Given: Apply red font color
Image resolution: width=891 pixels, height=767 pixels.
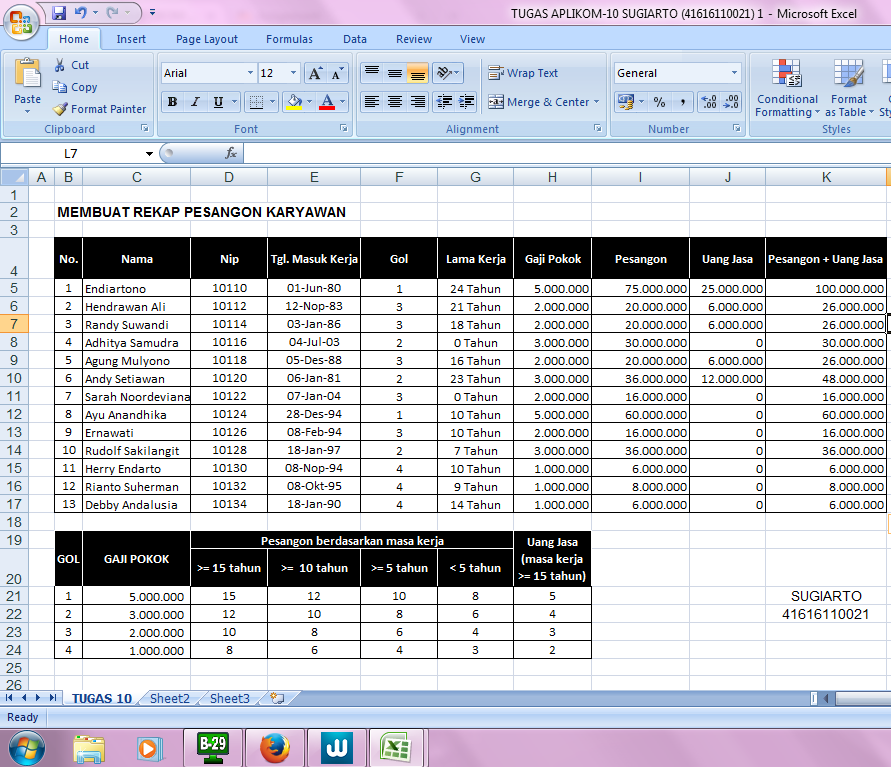Looking at the screenshot, I should pos(327,102).
